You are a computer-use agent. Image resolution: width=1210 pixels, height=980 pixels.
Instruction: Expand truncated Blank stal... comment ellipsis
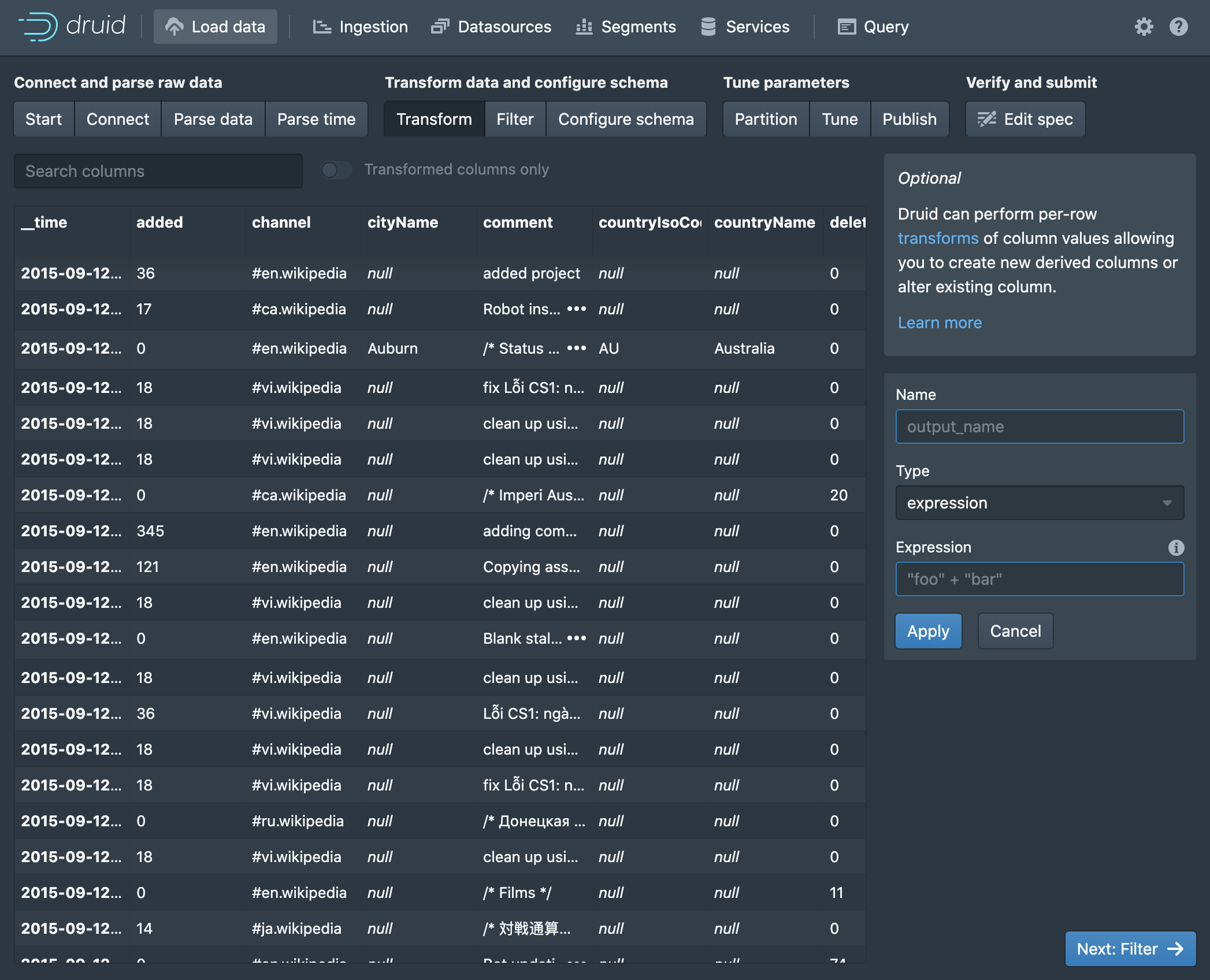[577, 639]
